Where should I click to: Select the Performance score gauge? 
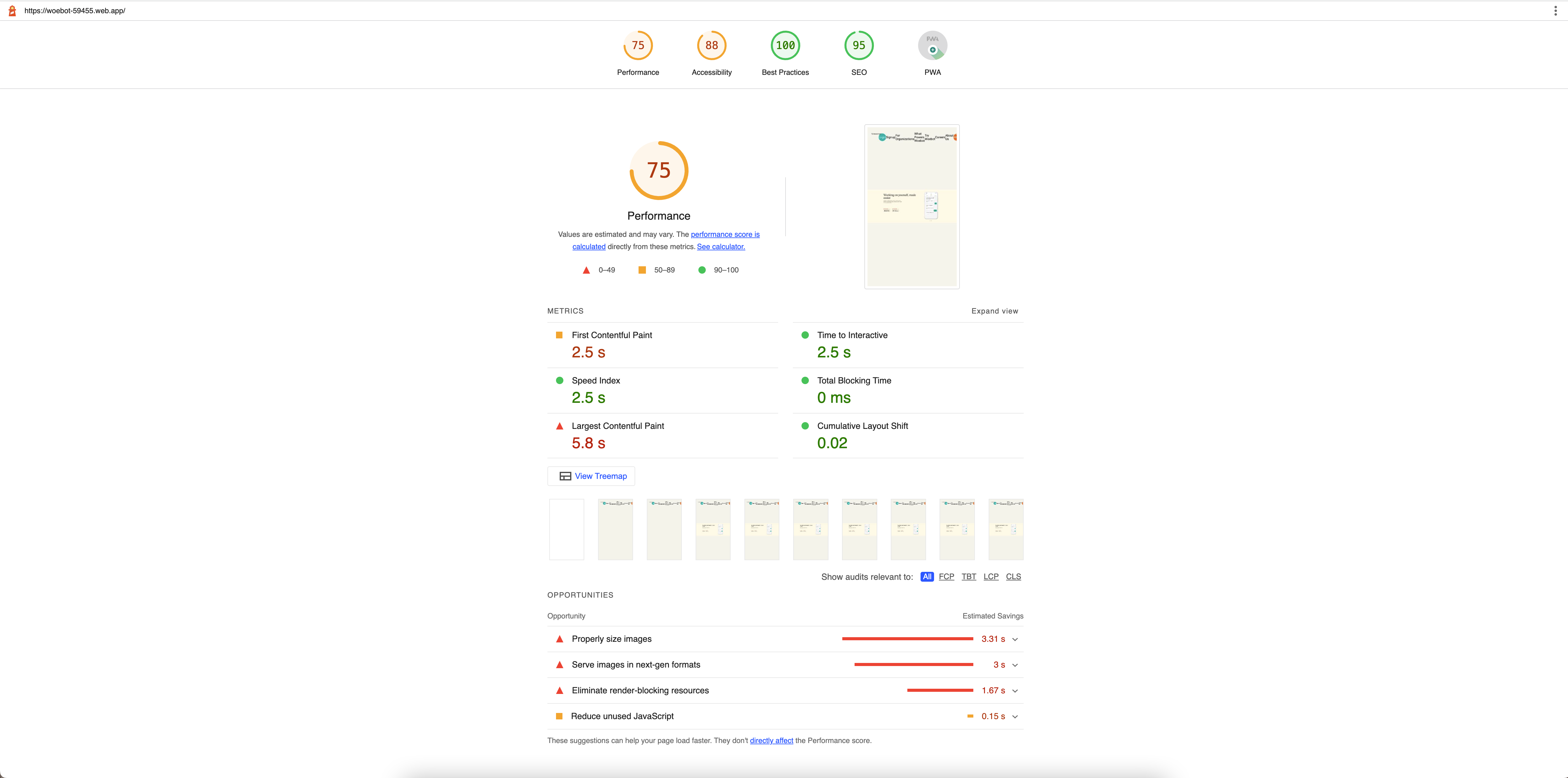[x=638, y=45]
